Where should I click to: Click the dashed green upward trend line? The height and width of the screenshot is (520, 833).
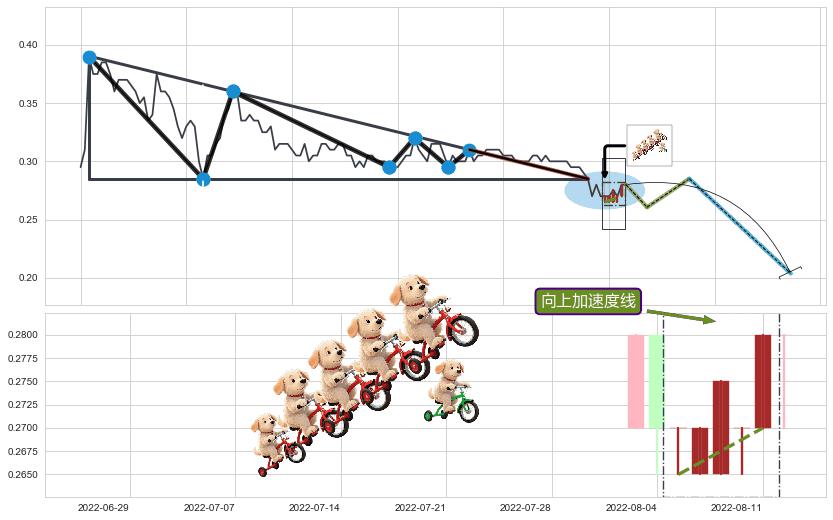[720, 451]
